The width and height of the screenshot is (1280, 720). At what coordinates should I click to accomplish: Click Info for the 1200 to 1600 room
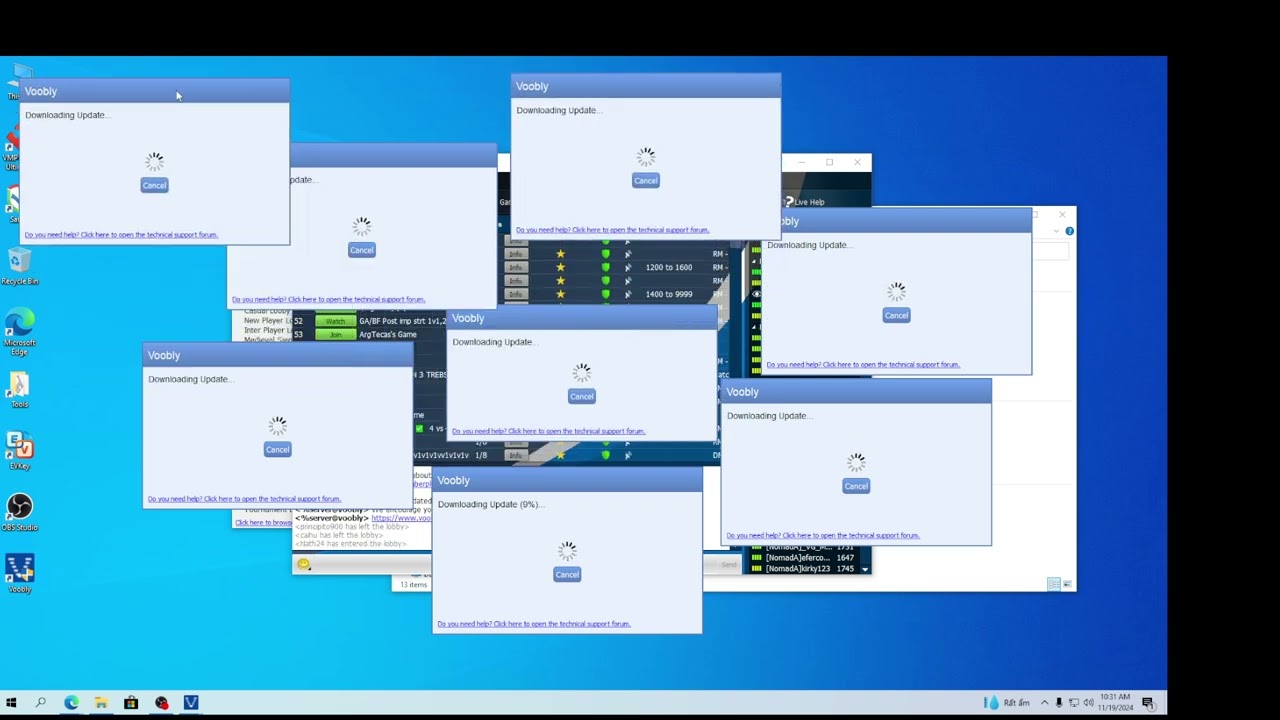point(515,267)
